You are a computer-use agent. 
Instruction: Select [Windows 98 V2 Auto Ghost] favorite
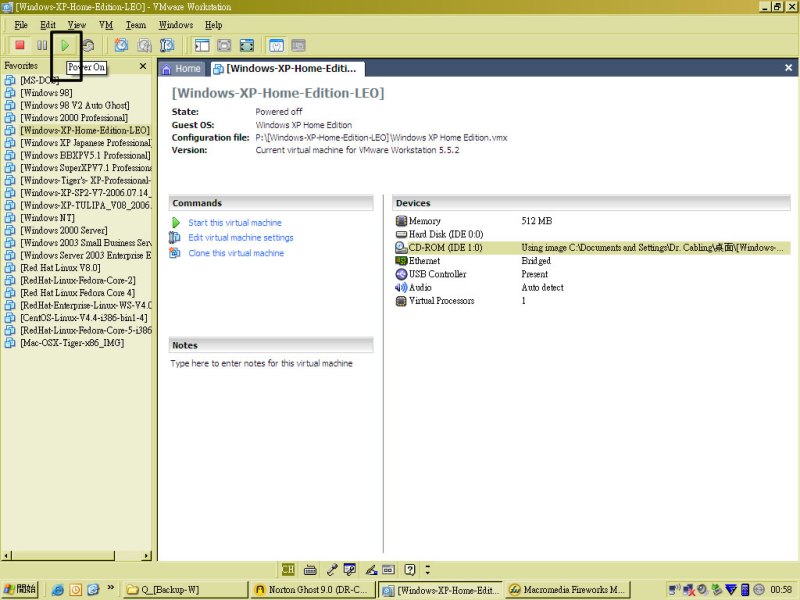75,106
